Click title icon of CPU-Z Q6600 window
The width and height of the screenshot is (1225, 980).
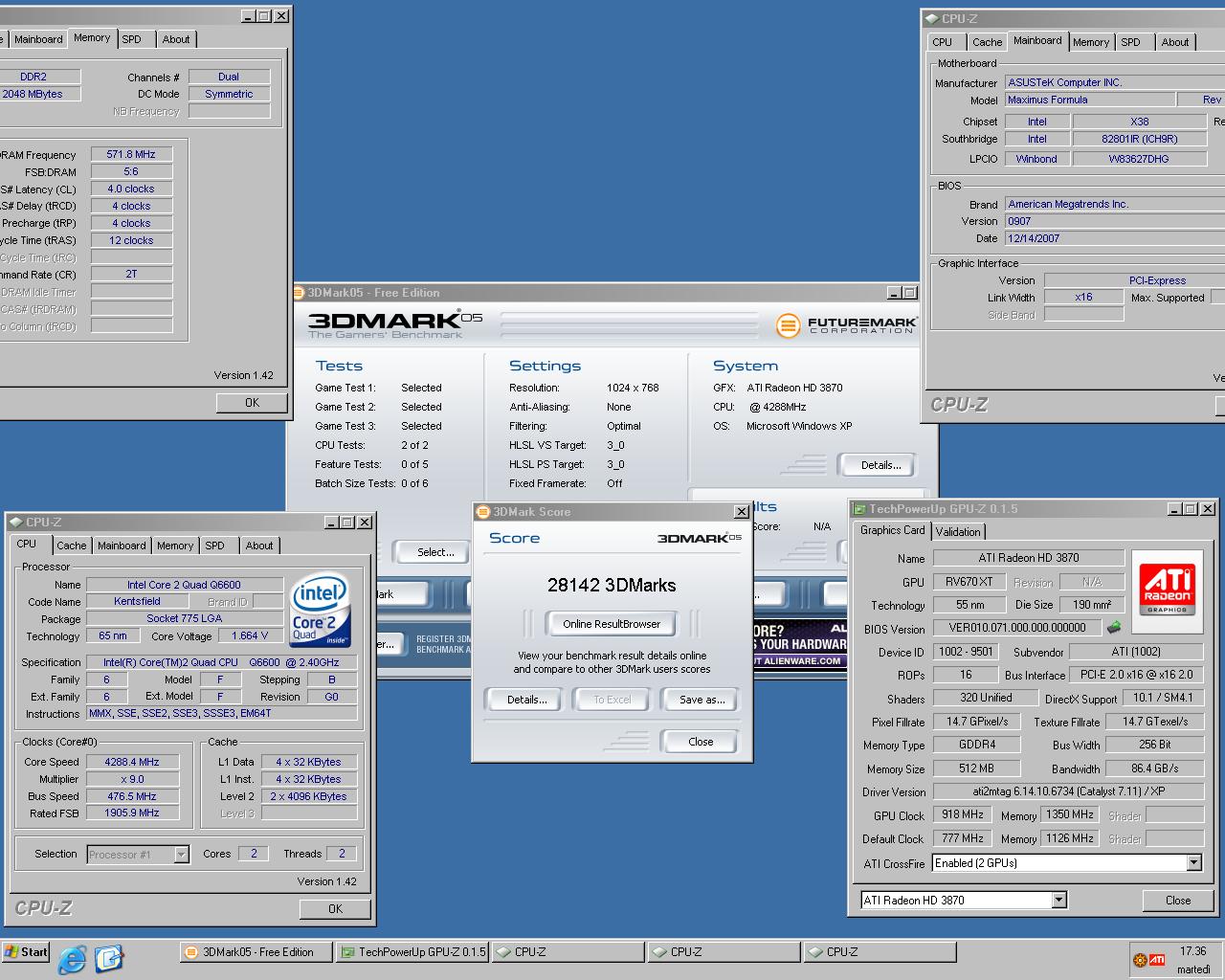point(15,523)
